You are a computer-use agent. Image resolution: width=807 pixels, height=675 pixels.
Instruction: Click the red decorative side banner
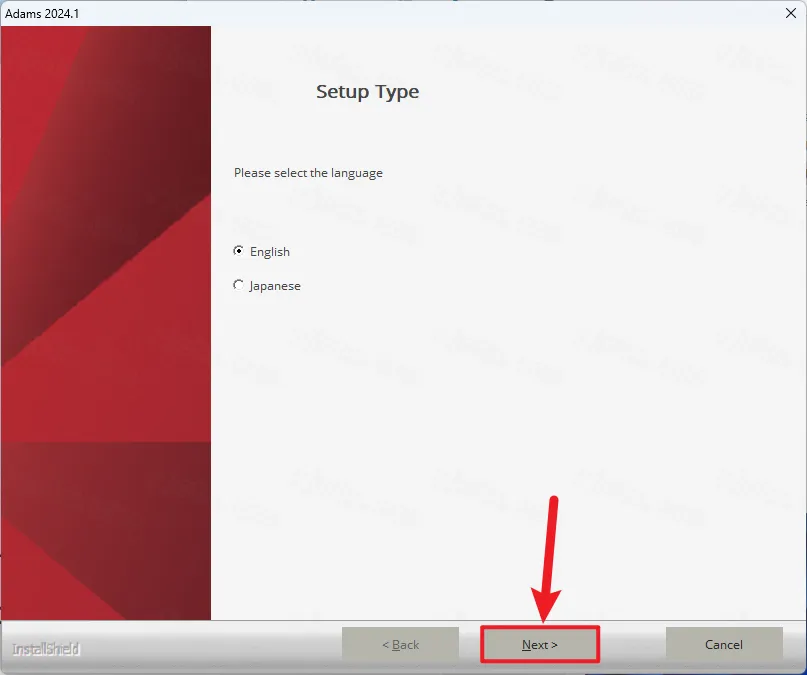point(105,320)
